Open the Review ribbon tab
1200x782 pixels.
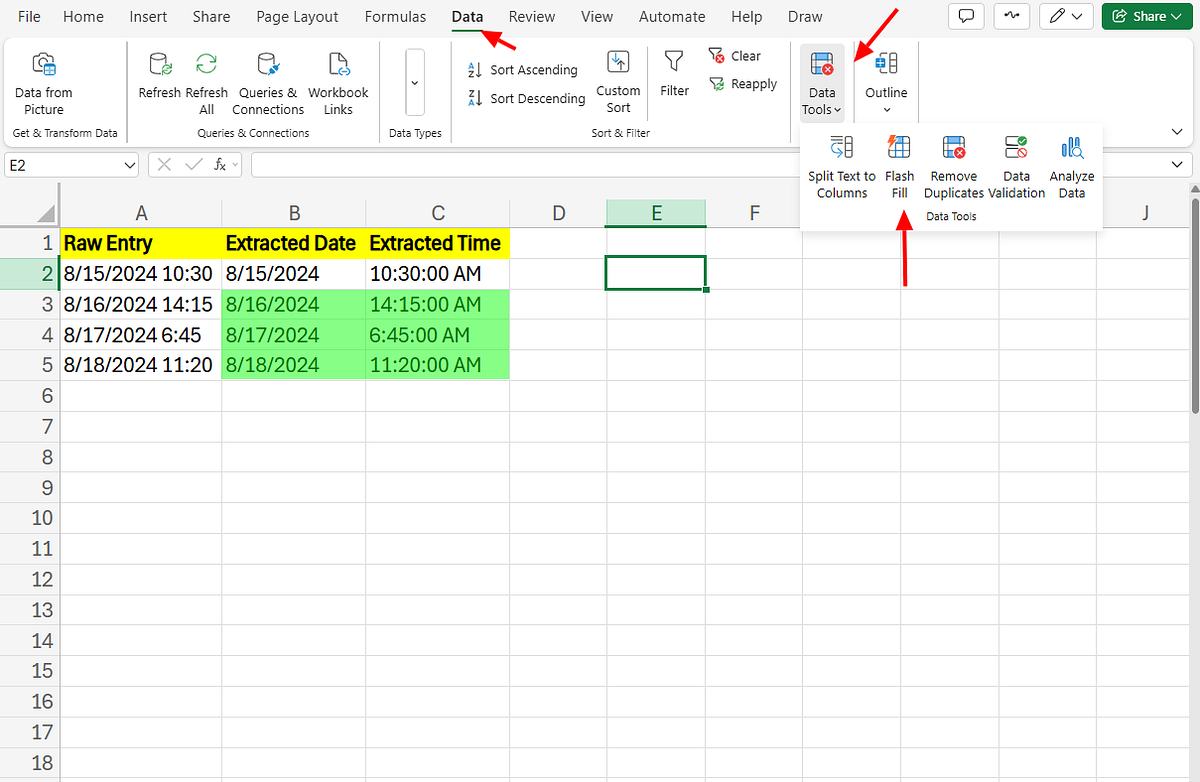pyautogui.click(x=531, y=16)
